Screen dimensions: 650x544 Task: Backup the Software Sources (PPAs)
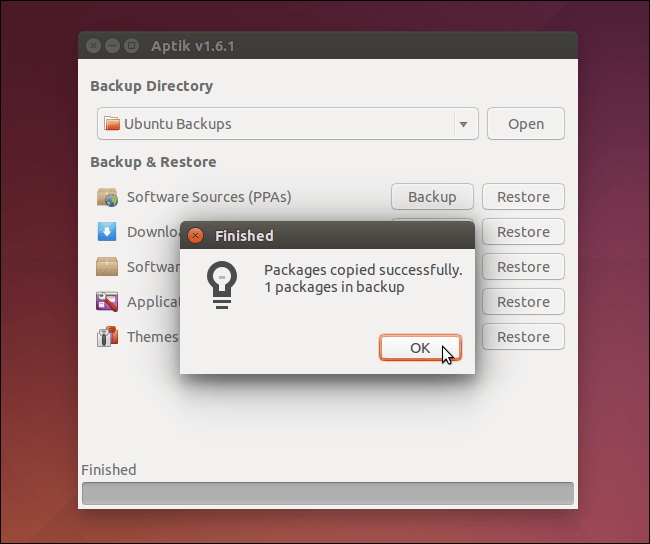pyautogui.click(x=432, y=197)
